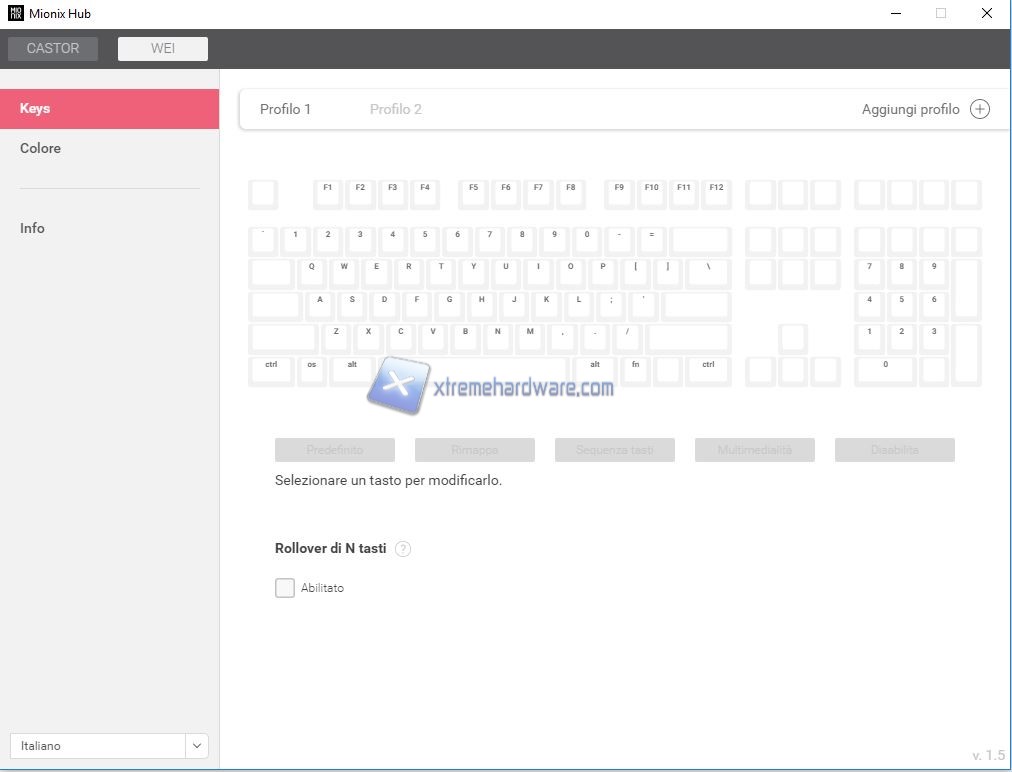Screen dimensions: 1012x772
Task: Select the numpad 0 key
Action: pyautogui.click(x=885, y=370)
